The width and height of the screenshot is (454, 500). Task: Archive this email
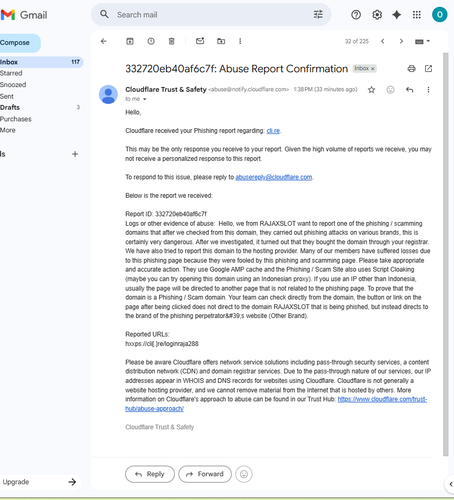click(x=130, y=41)
